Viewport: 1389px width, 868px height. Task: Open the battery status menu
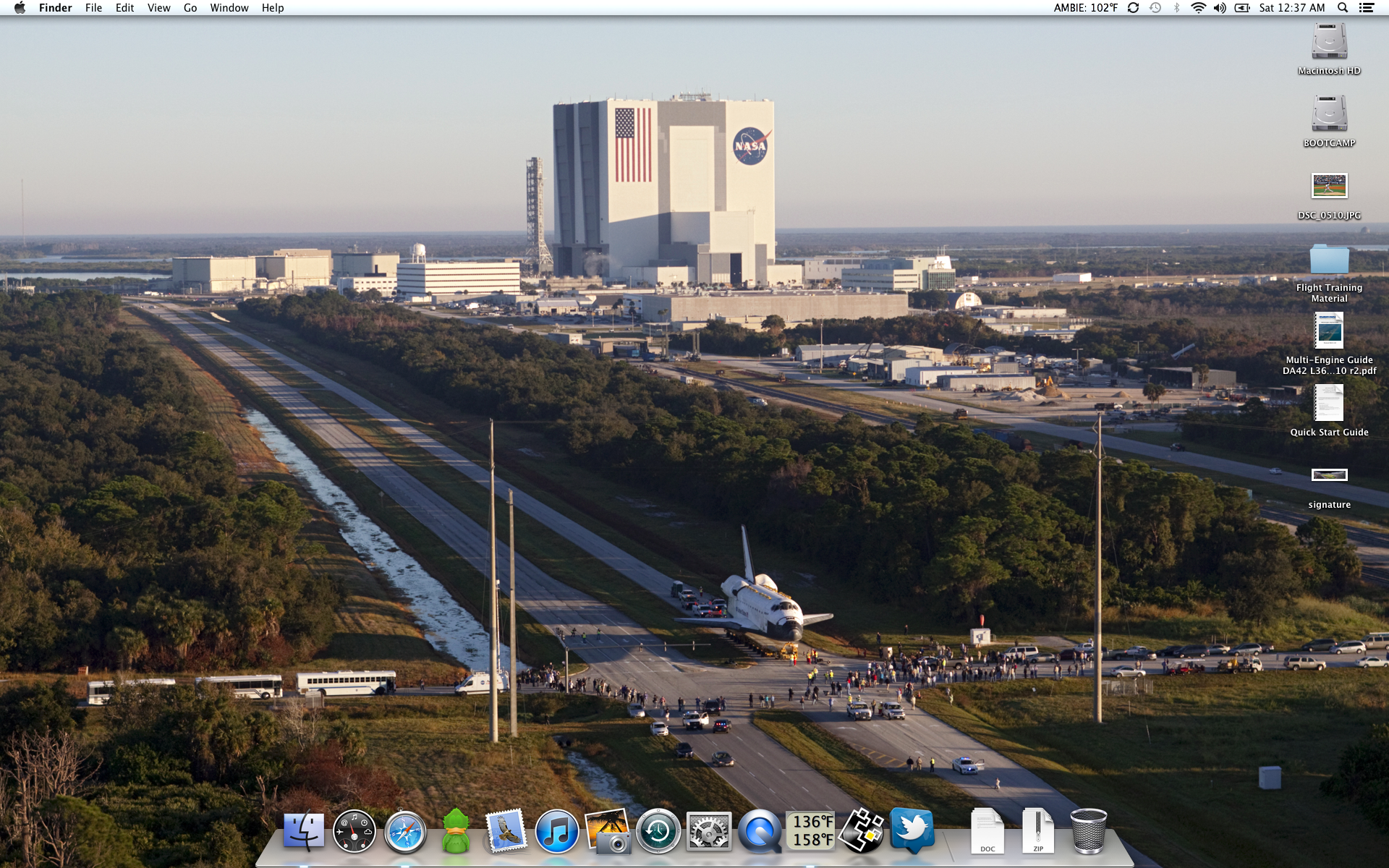1242,8
